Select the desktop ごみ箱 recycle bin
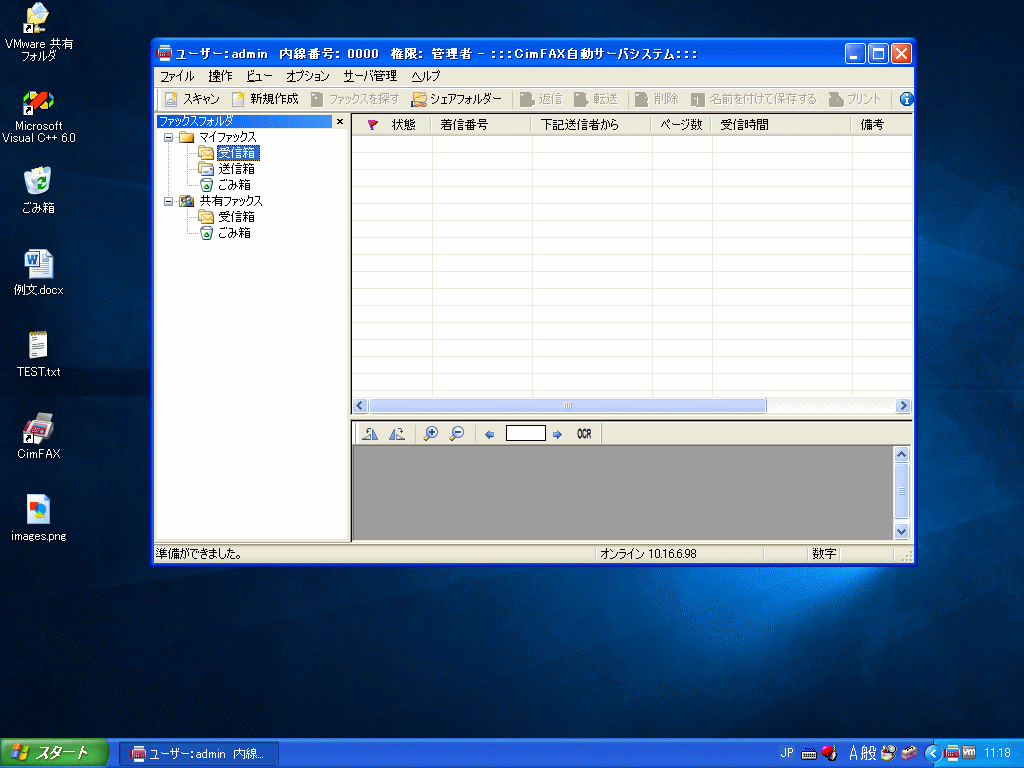1024x768 pixels. click(39, 190)
